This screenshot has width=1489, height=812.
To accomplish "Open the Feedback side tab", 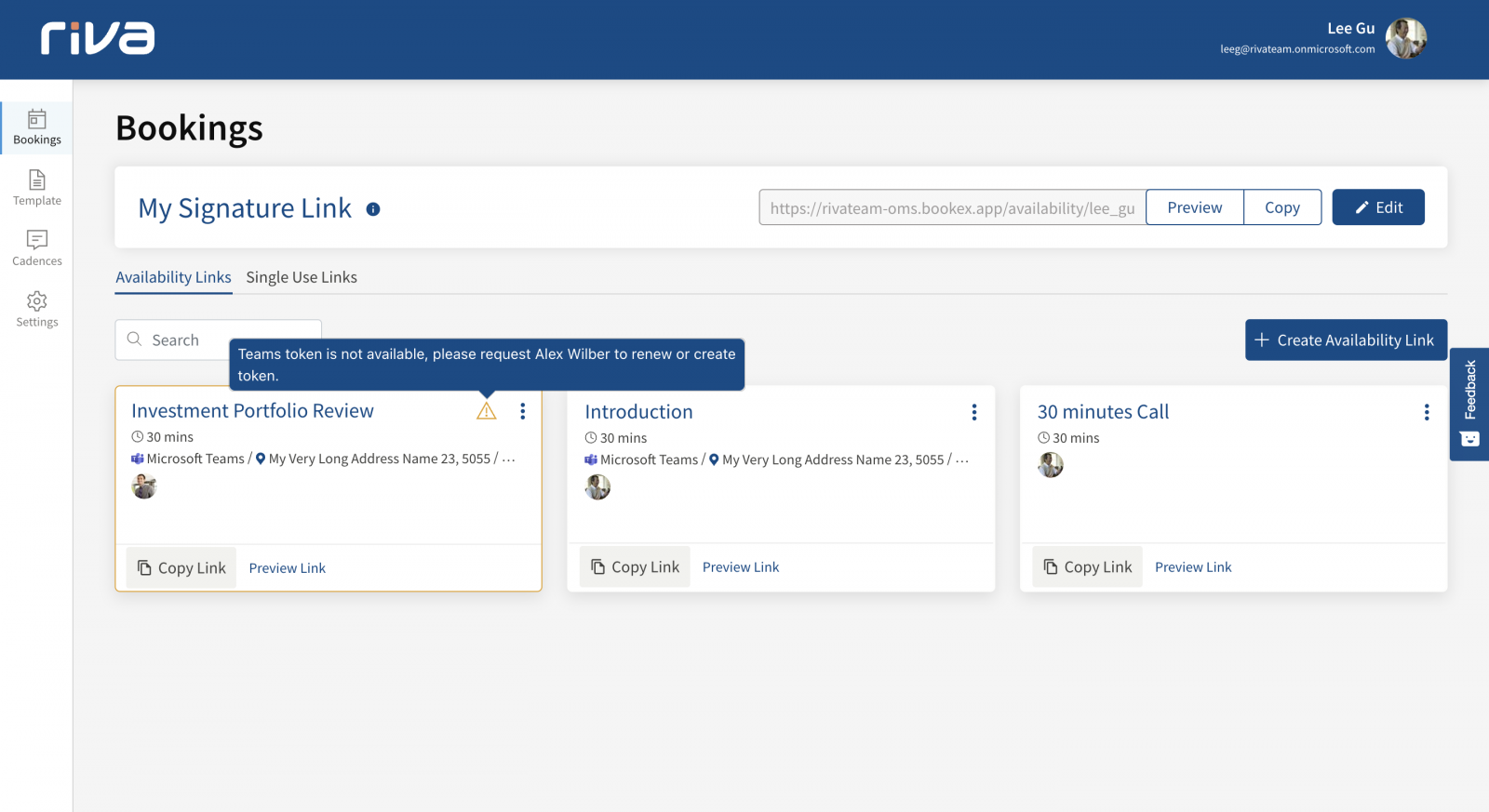I will coord(1469,404).
